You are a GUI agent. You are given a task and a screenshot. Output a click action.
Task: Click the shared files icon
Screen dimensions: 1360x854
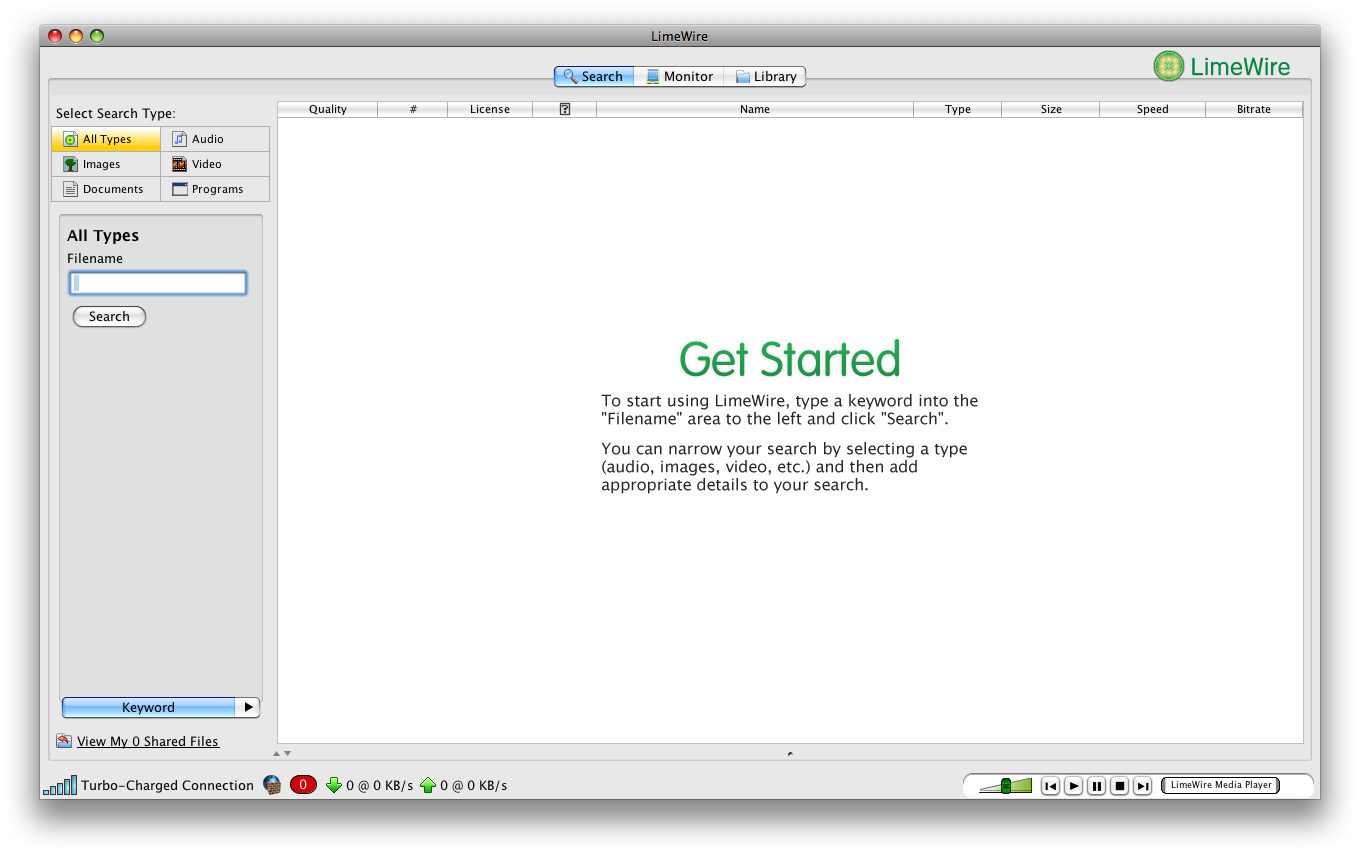(x=64, y=741)
